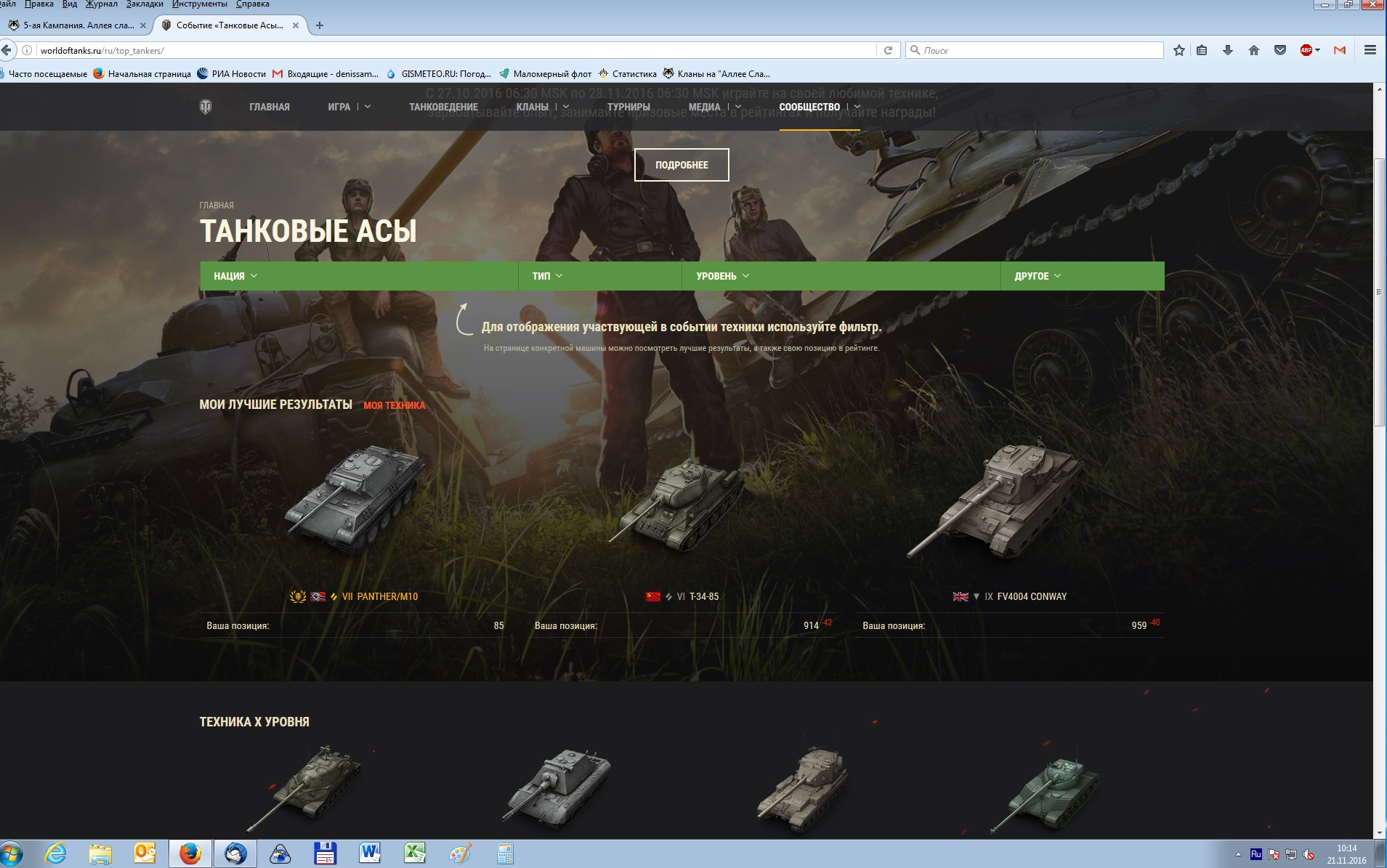1387x868 pixels.
Task: Open Gmail notifier icon in toolbar
Action: point(1340,50)
